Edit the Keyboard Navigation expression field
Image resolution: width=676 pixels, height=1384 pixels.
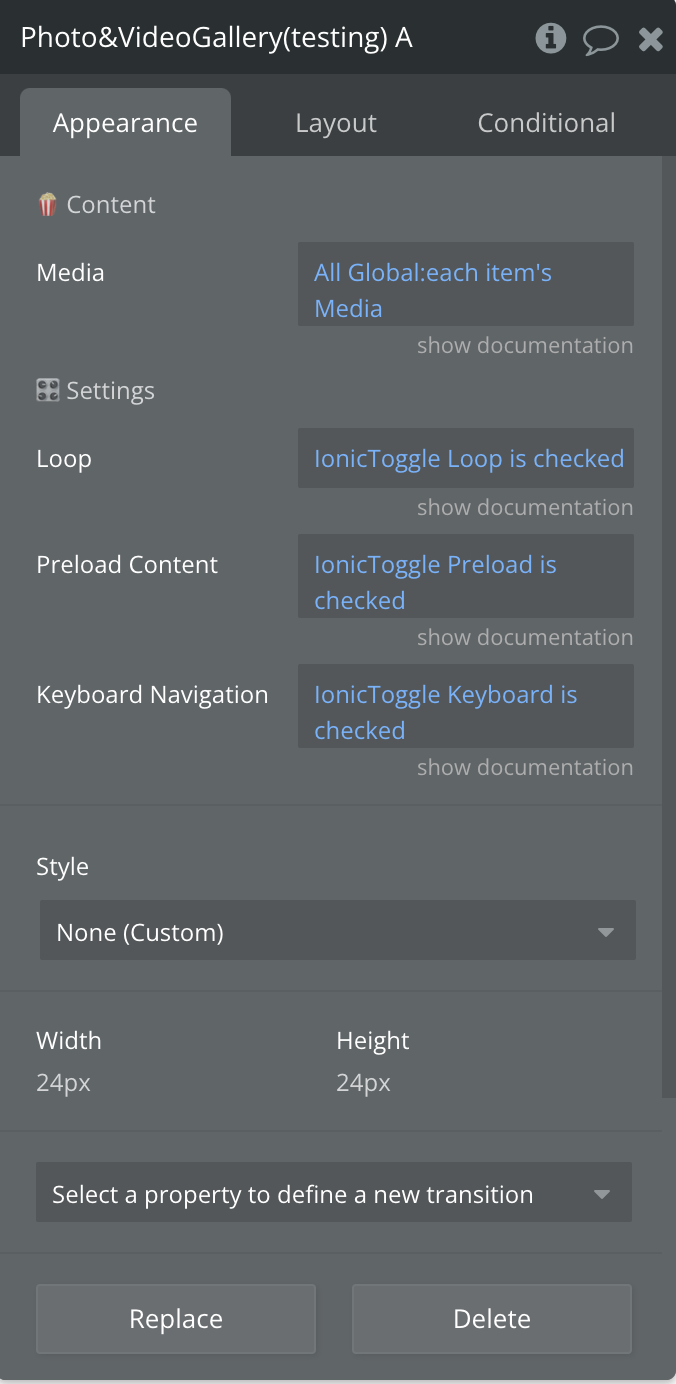[465, 706]
